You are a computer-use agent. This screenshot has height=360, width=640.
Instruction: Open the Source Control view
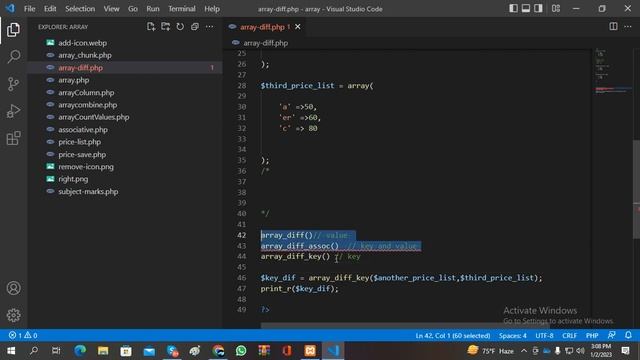coord(13,84)
